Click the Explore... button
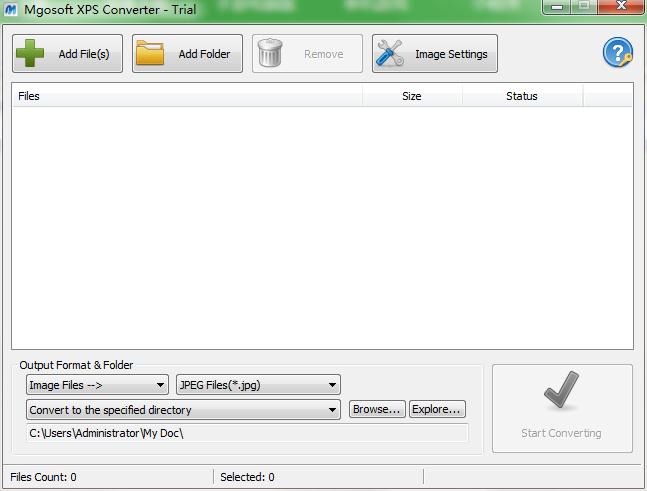 click(437, 409)
